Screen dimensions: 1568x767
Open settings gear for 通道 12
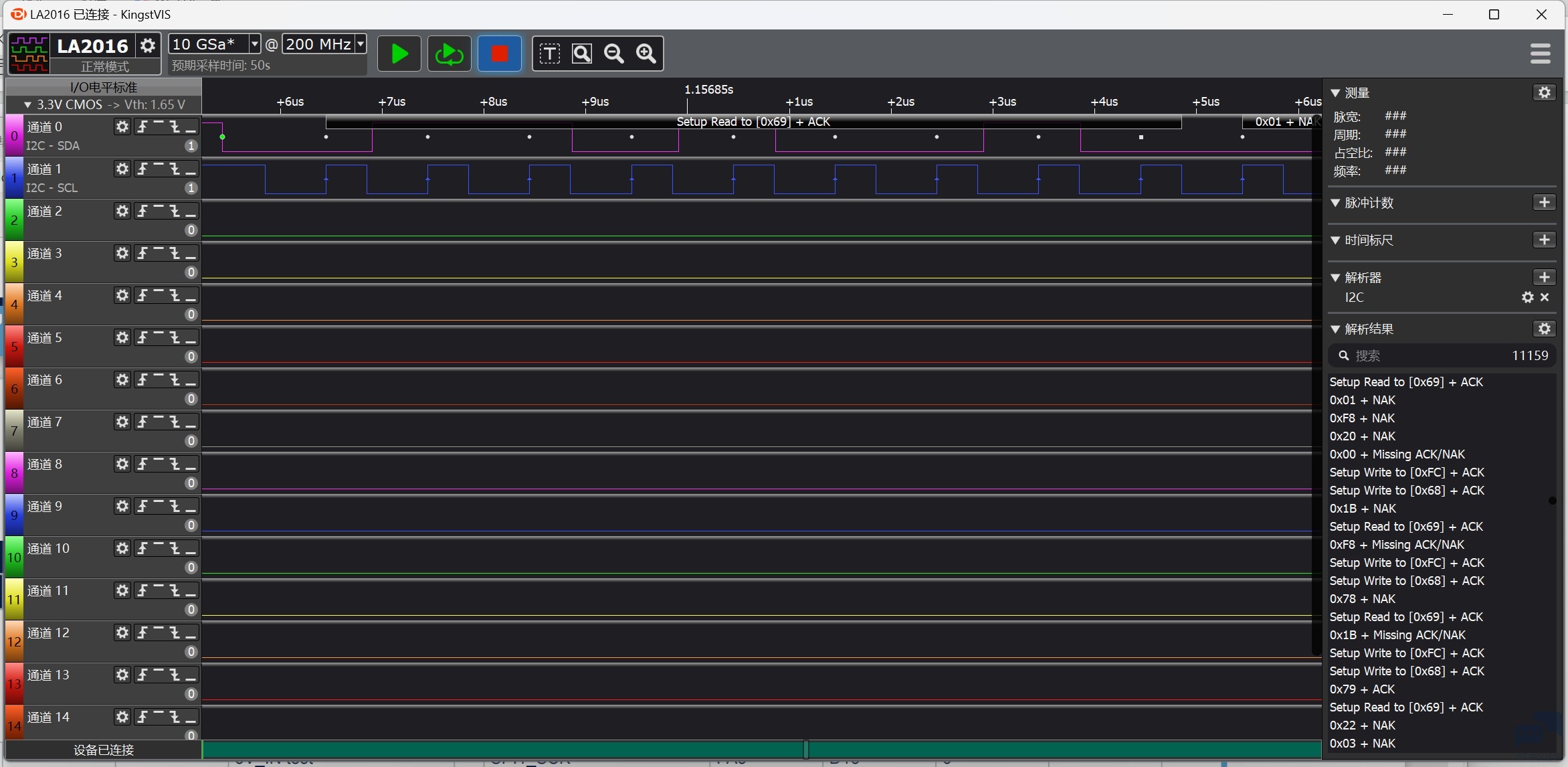[x=122, y=632]
